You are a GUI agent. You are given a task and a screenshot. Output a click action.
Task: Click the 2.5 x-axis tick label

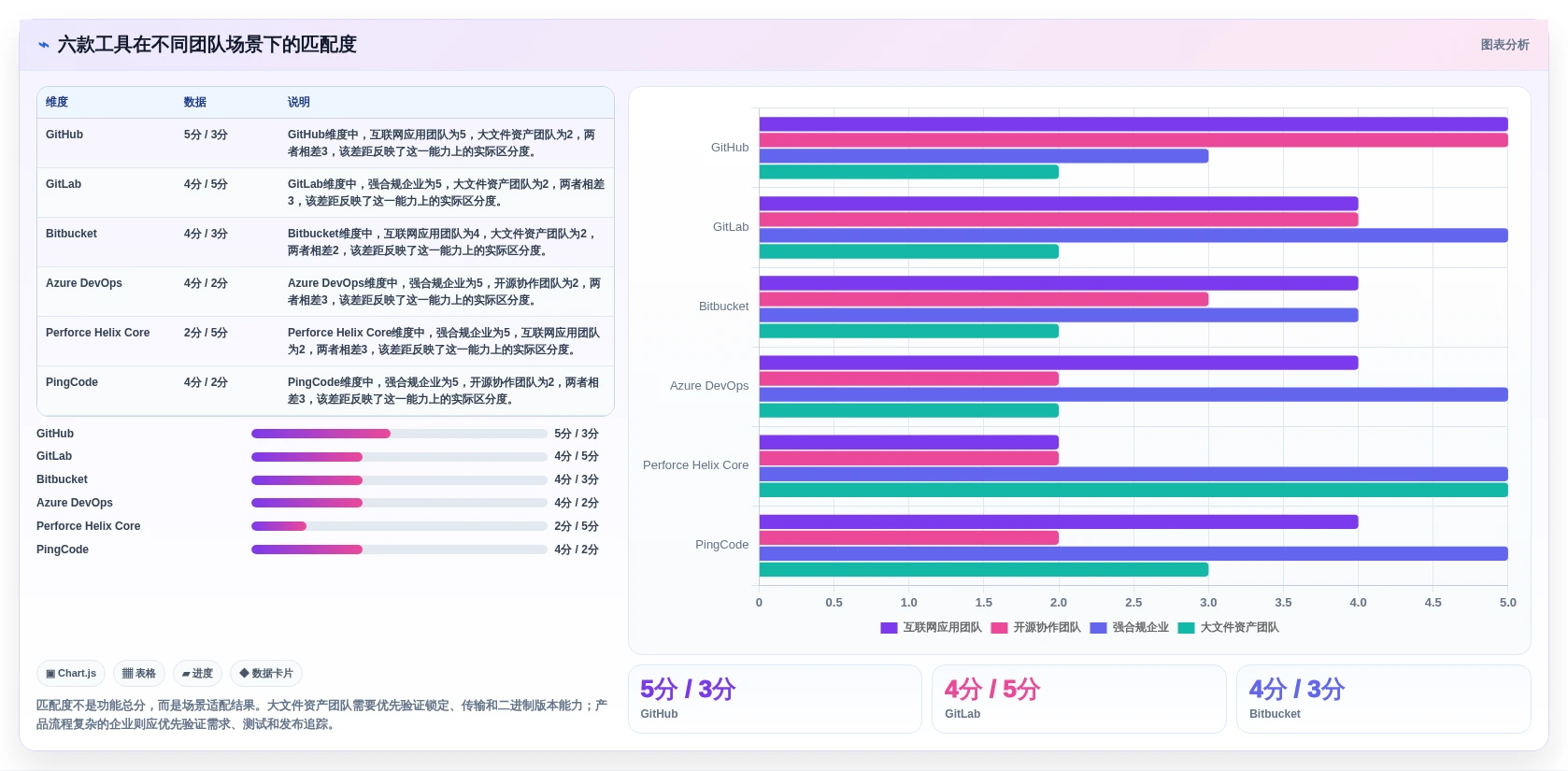tap(1133, 603)
